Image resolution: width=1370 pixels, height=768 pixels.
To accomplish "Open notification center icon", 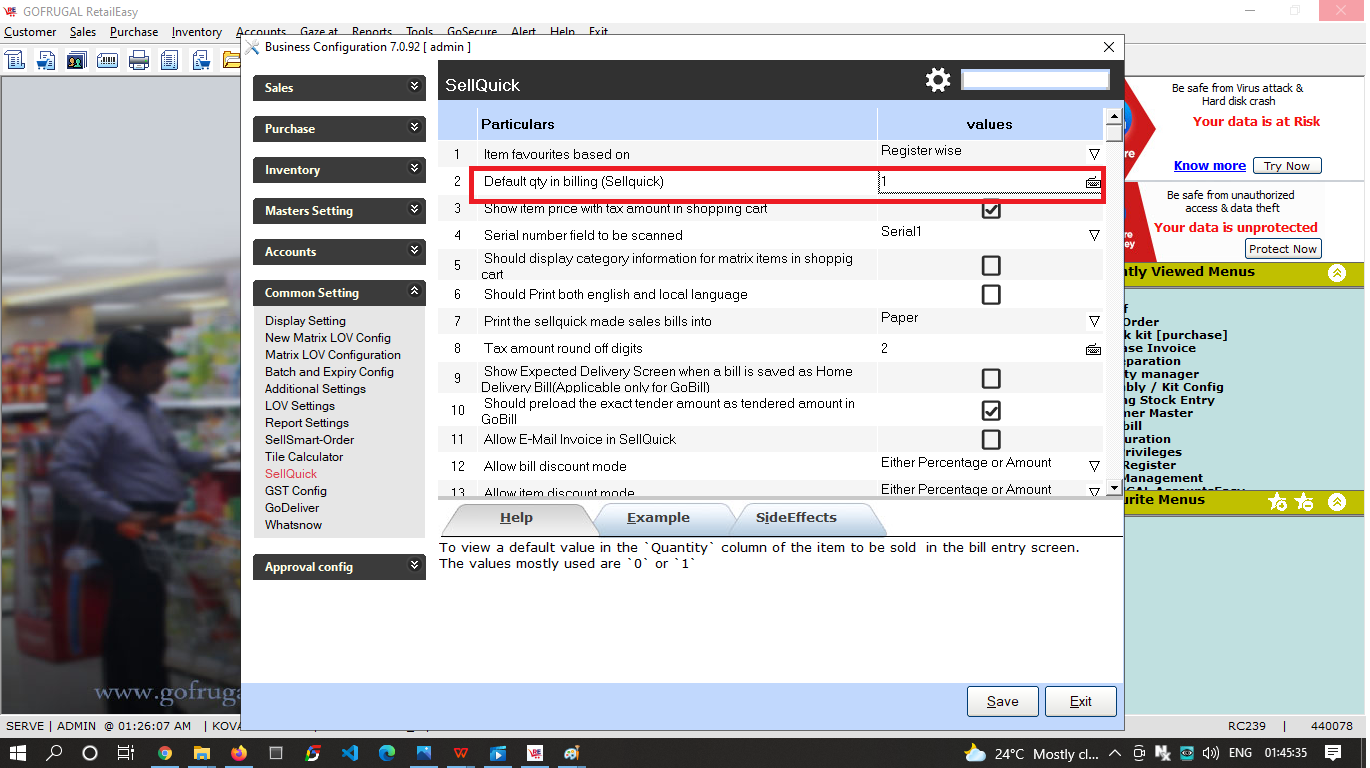I will click(x=1333, y=753).
